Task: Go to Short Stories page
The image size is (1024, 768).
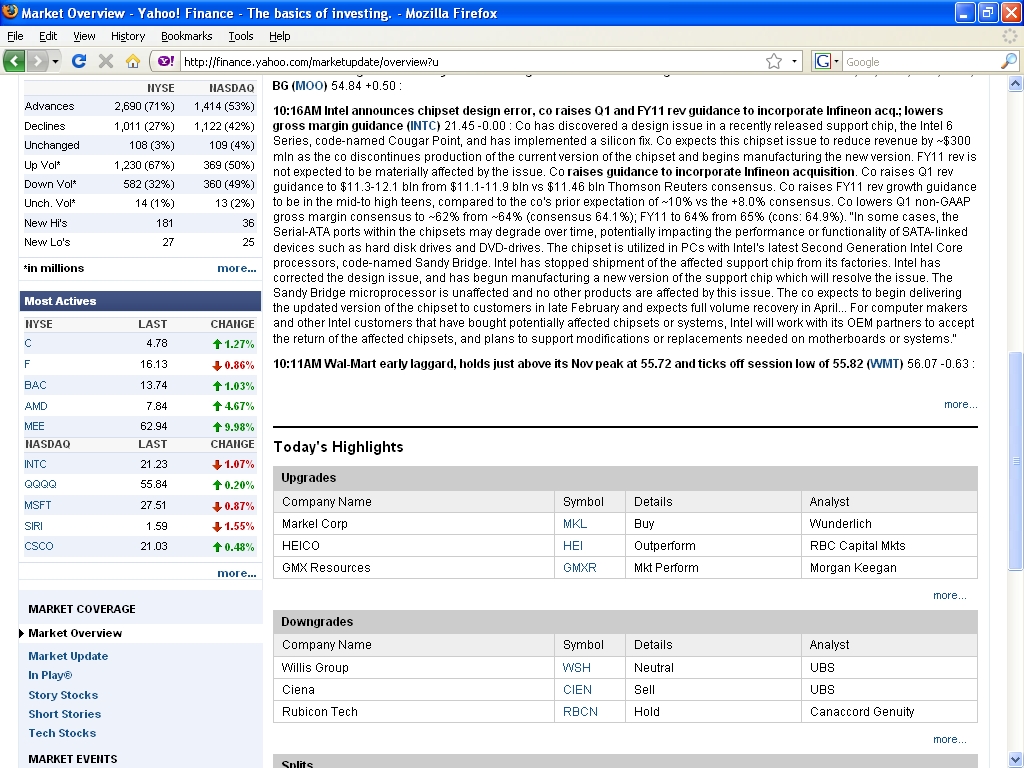Action: click(x=65, y=714)
